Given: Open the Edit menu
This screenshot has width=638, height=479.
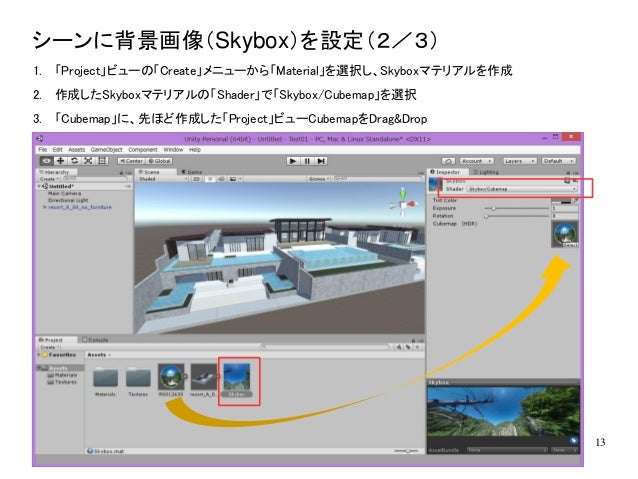Looking at the screenshot, I should 57,150.
